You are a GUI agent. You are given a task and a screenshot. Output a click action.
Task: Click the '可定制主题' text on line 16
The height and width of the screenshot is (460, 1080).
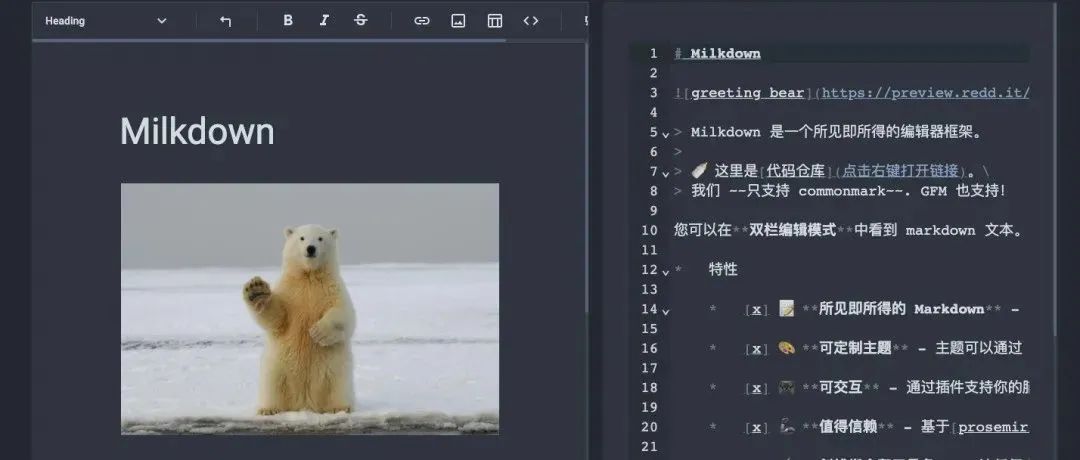pyautogui.click(x=855, y=348)
